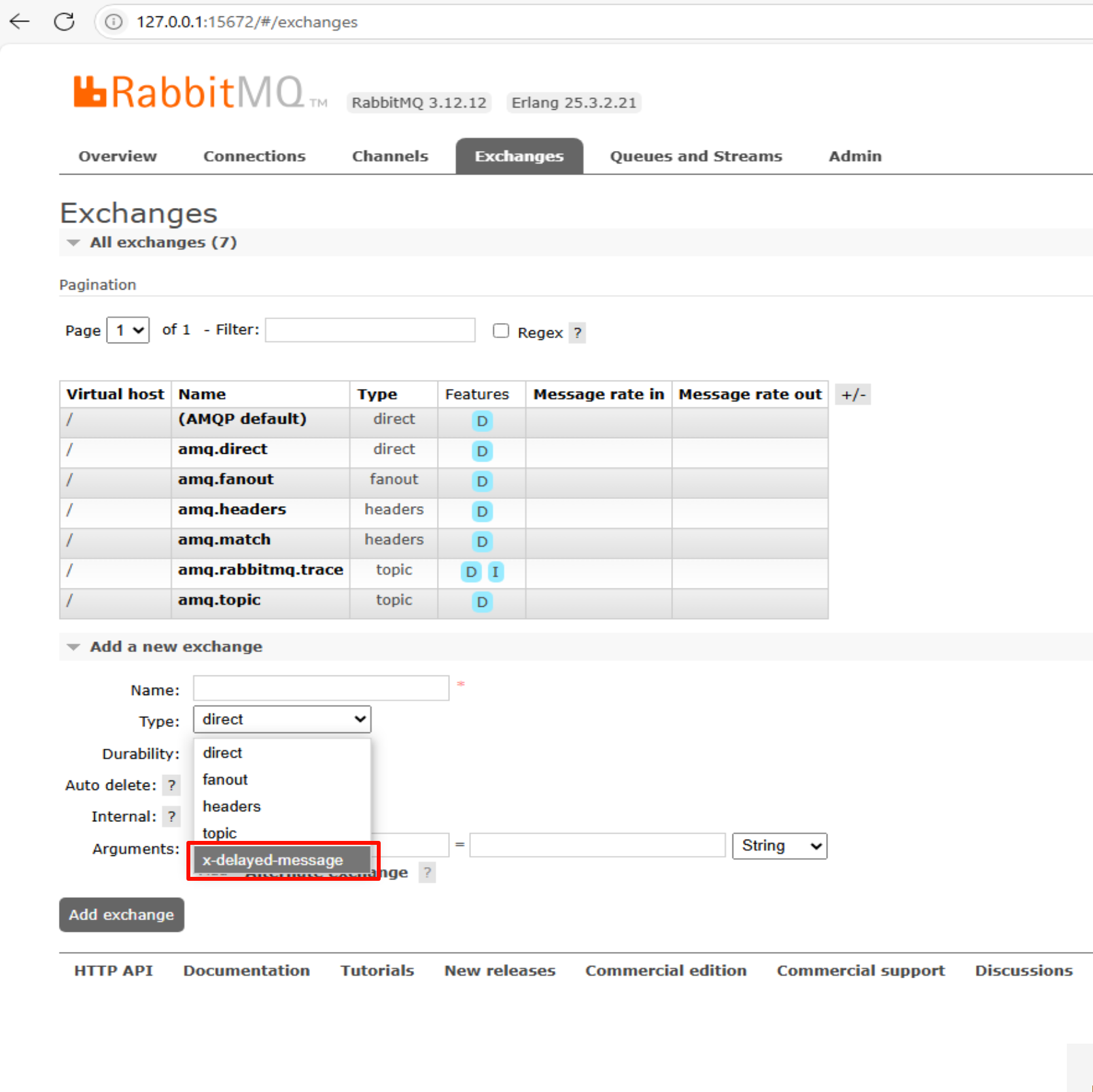This screenshot has width=1093, height=1092.
Task: Click the D feature badge for amq.headers
Action: [x=482, y=511]
